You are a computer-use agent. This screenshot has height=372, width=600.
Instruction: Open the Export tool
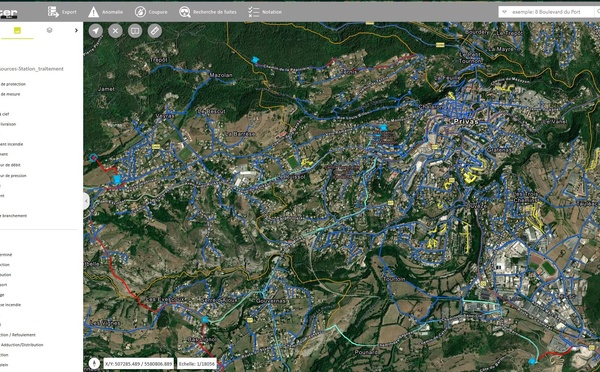coord(62,12)
